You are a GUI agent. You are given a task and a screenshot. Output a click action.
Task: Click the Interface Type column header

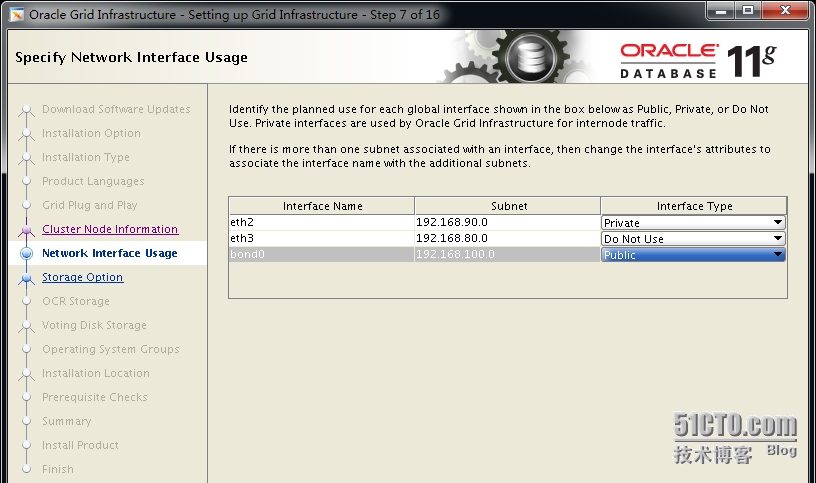[x=694, y=206]
